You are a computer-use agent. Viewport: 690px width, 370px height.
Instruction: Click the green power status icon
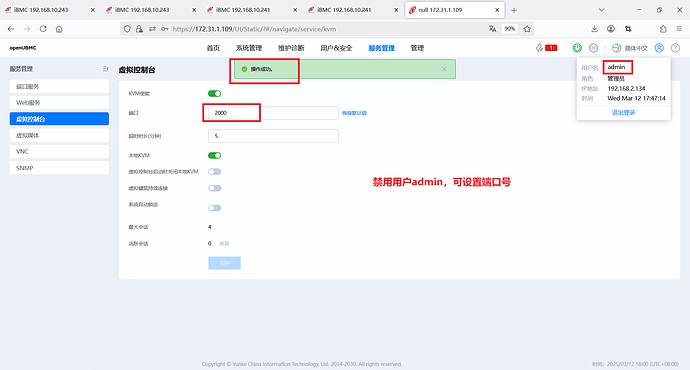click(x=577, y=48)
